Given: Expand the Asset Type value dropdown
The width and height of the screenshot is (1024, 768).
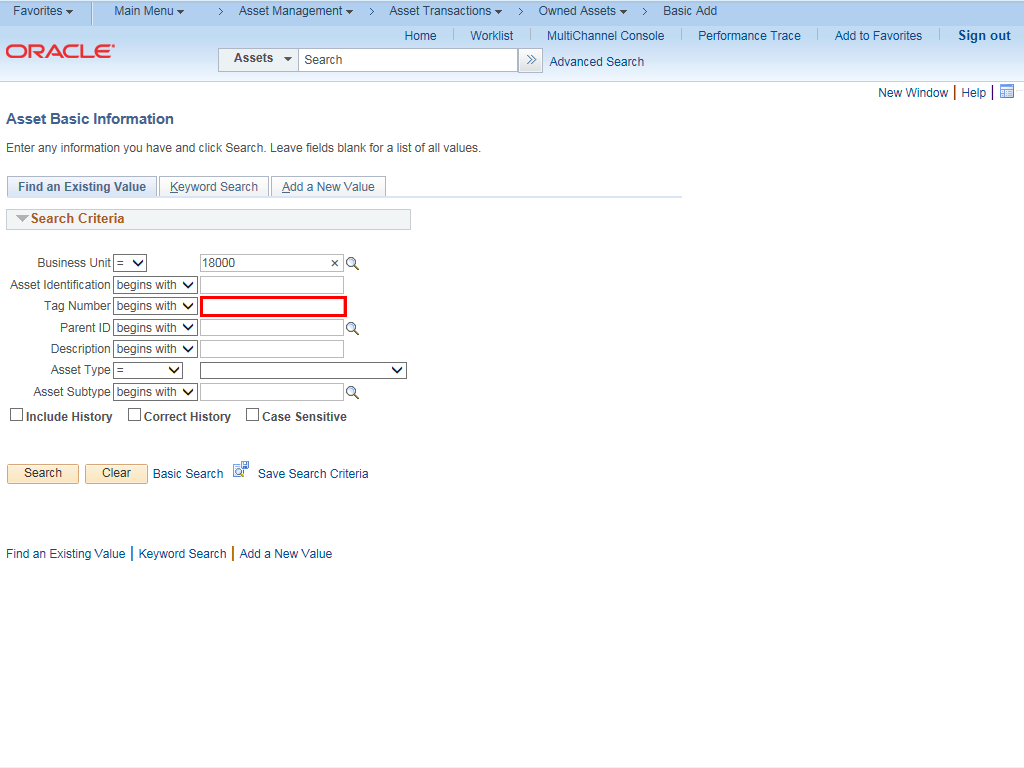Looking at the screenshot, I should [303, 370].
